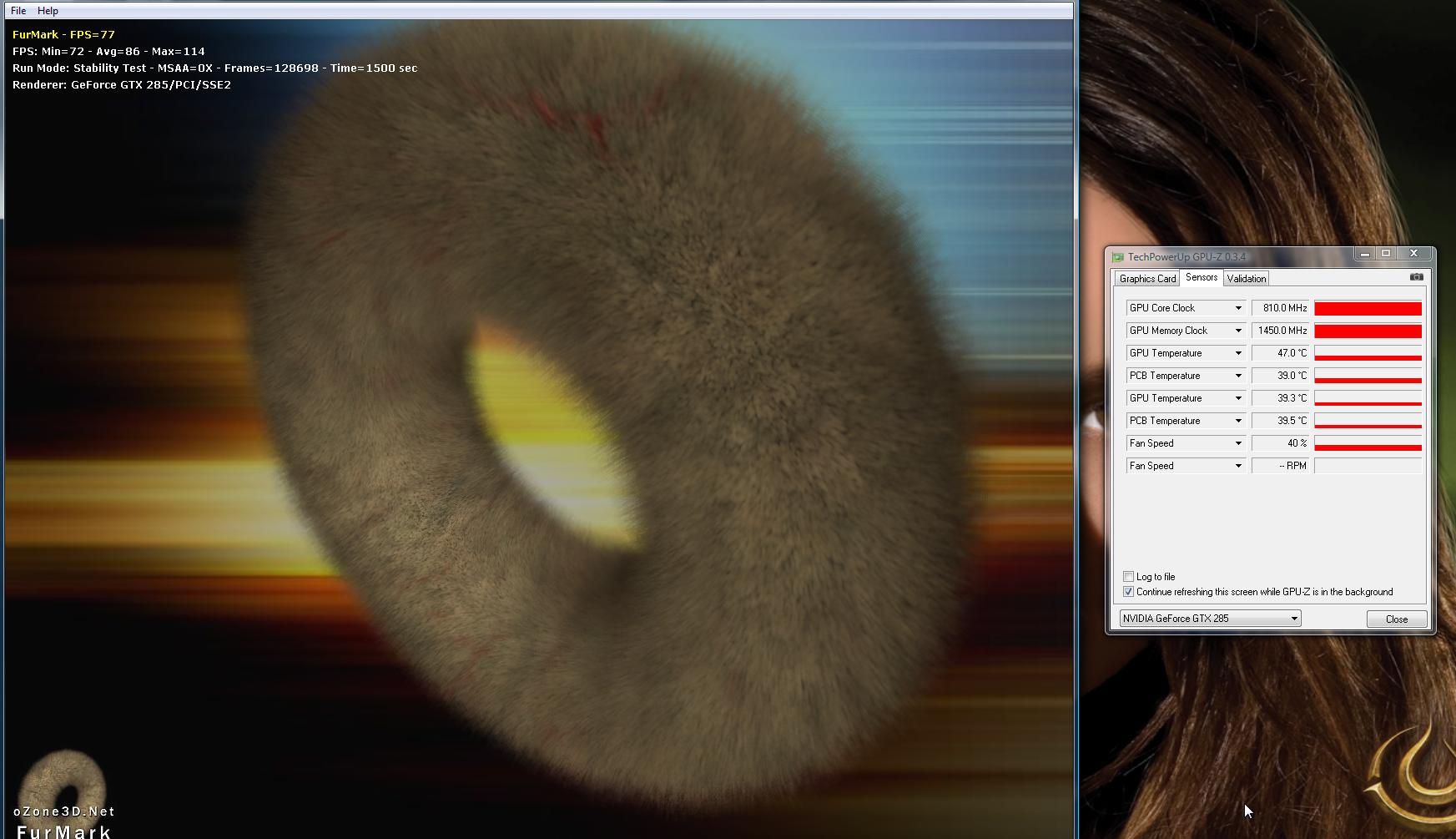Click the GPU-Z maximize button
1456x839 pixels.
click(1386, 254)
